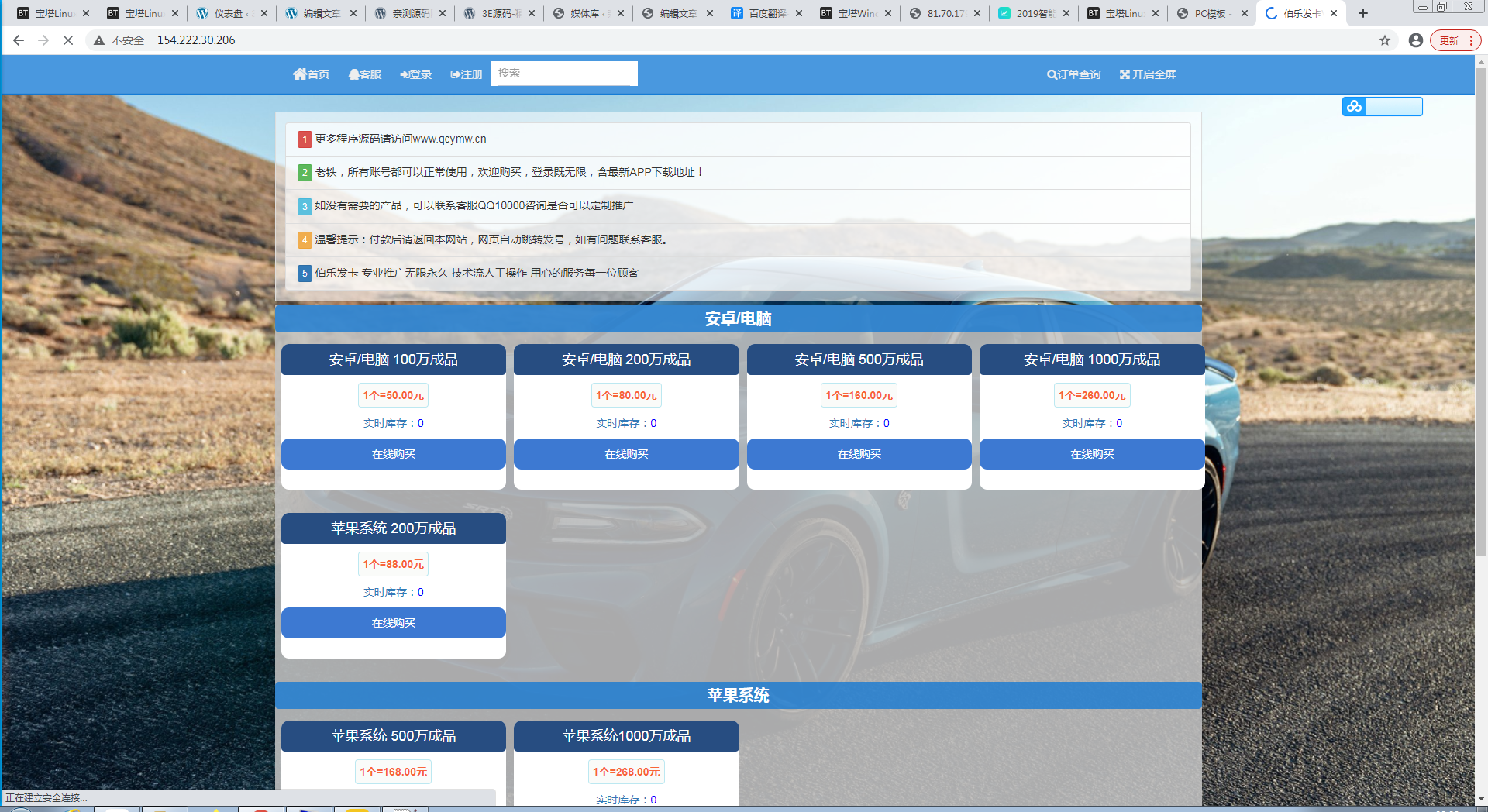The width and height of the screenshot is (1488, 812).
Task: Click notice 3 about 客服QQ10000
Action: click(738, 206)
